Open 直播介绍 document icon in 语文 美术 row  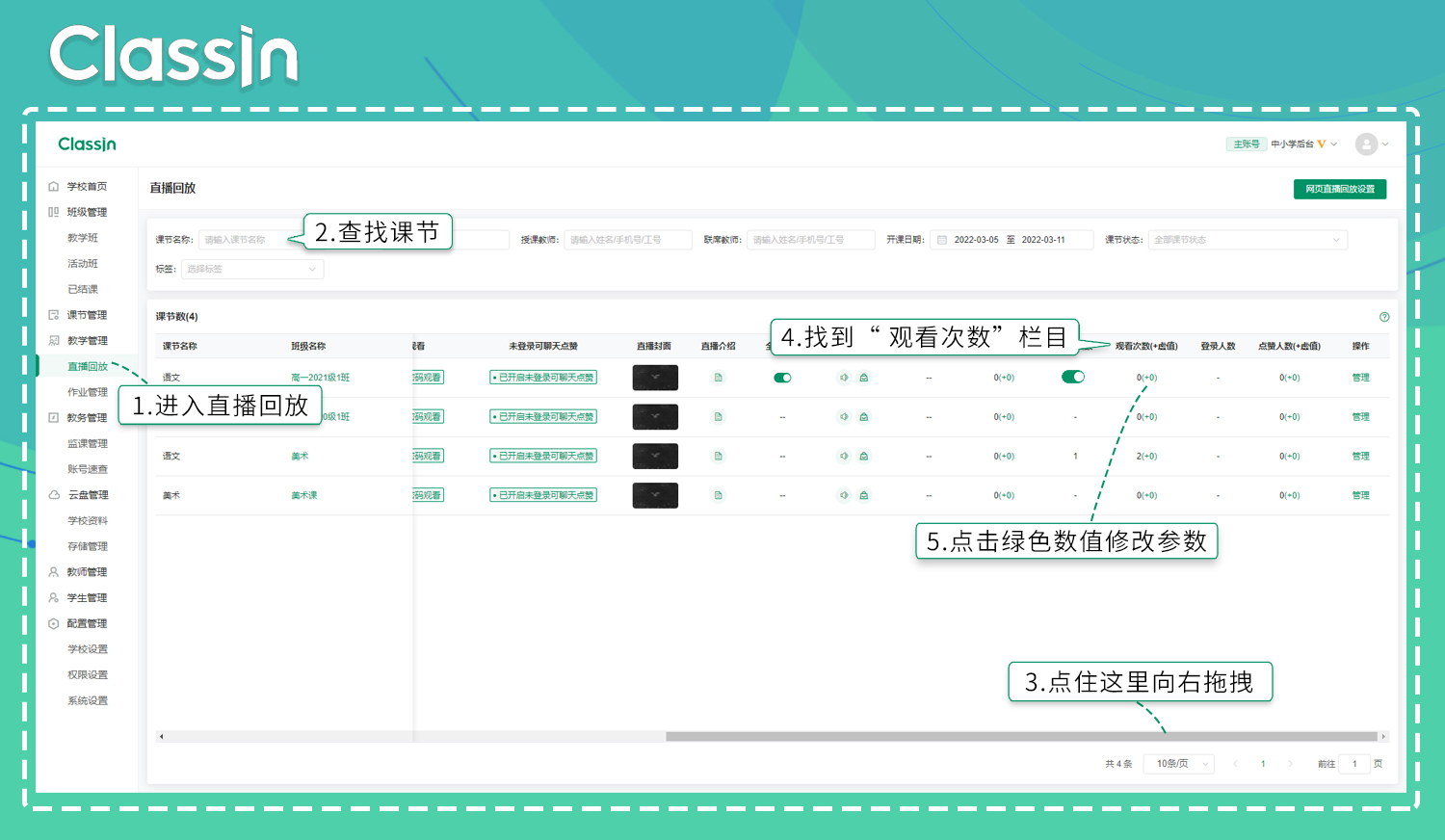pyautogui.click(x=718, y=456)
